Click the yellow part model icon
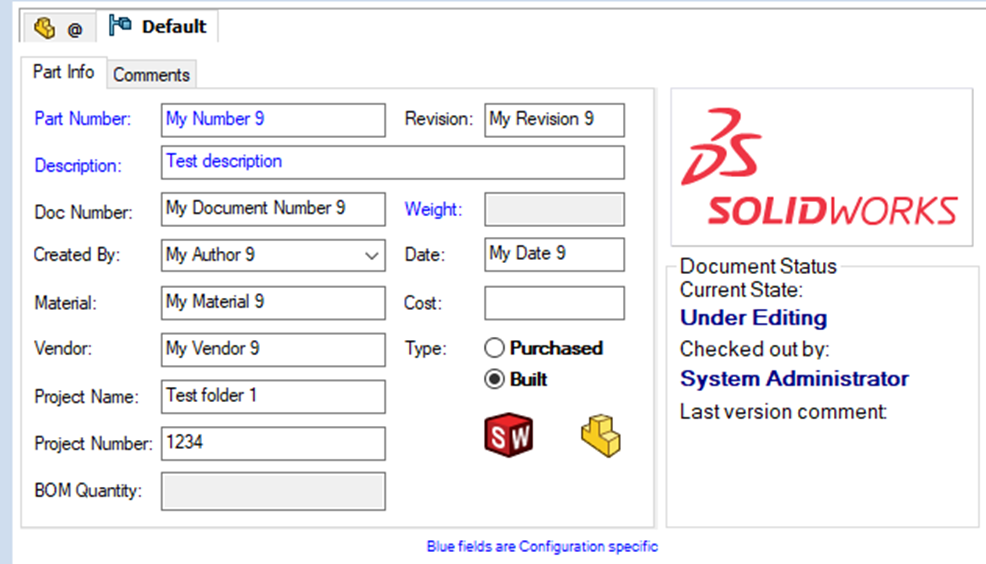The image size is (986, 564). tap(601, 435)
